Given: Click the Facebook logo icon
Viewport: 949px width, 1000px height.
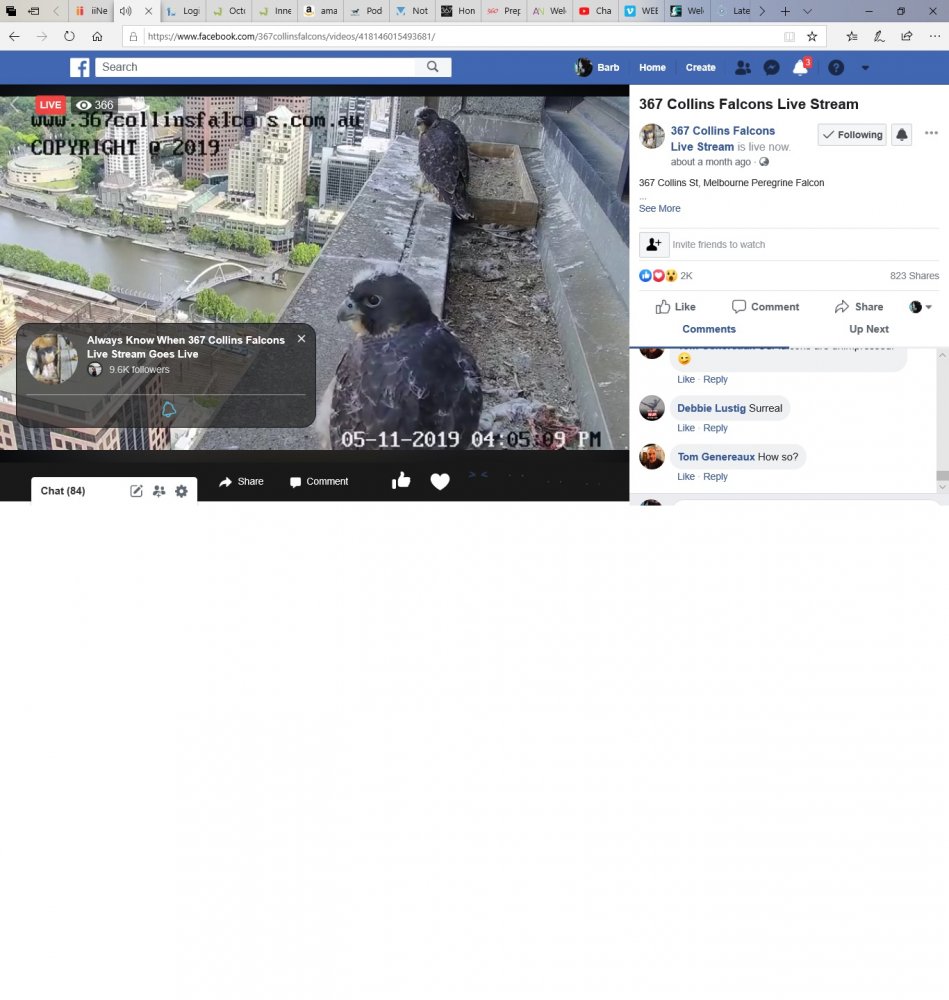Looking at the screenshot, I should click(80, 67).
